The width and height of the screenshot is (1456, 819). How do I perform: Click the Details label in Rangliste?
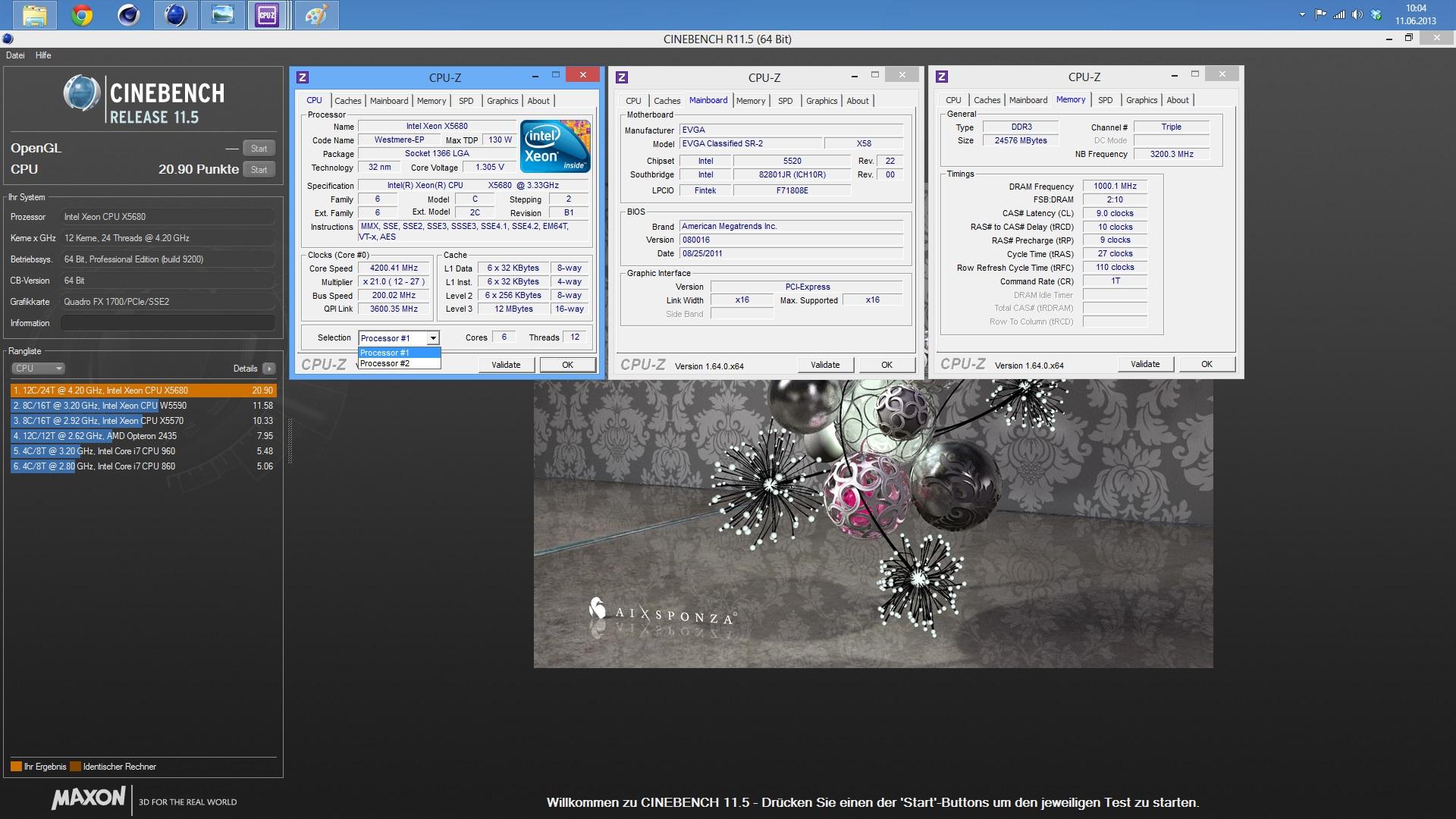click(245, 369)
